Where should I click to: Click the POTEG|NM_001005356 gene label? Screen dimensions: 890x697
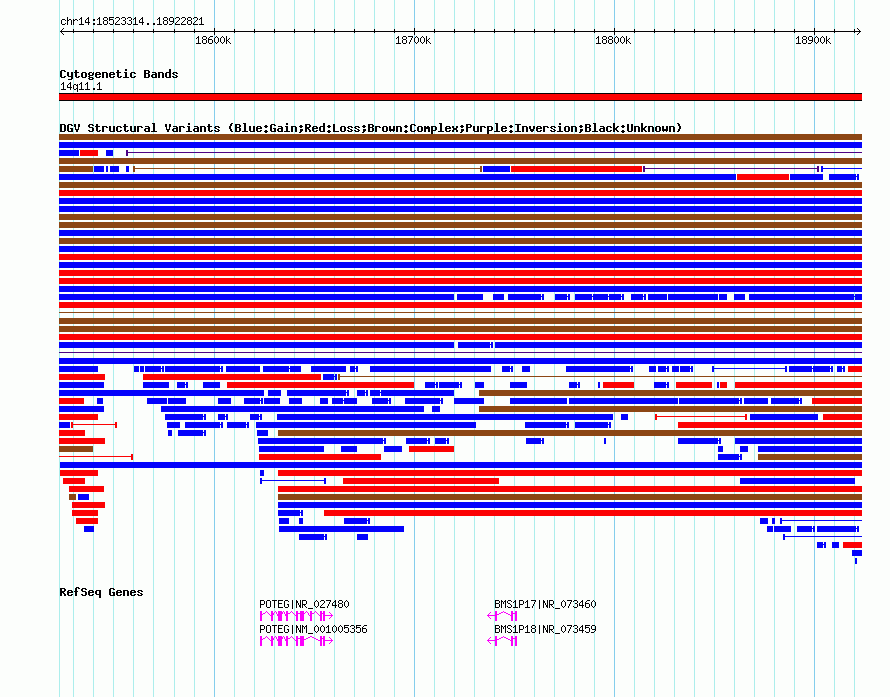313,629
